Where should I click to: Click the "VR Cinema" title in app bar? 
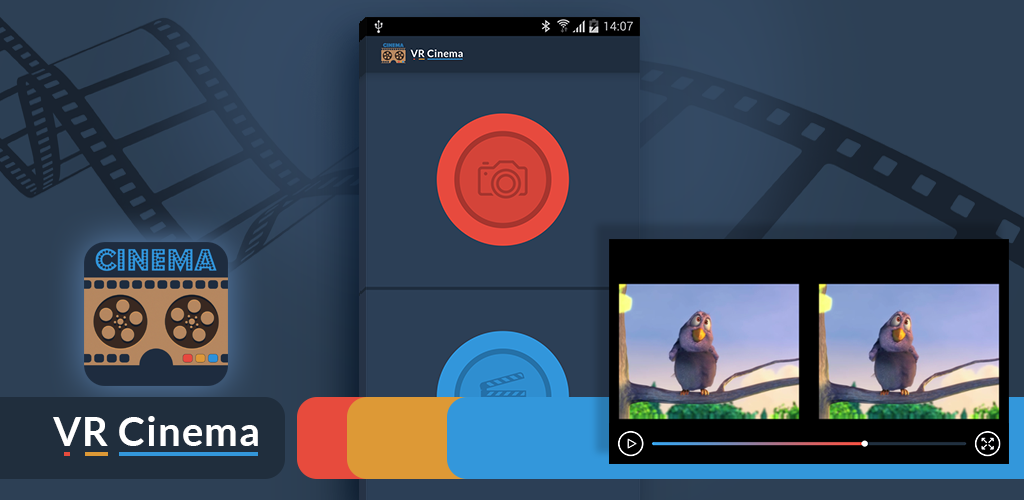(437, 54)
